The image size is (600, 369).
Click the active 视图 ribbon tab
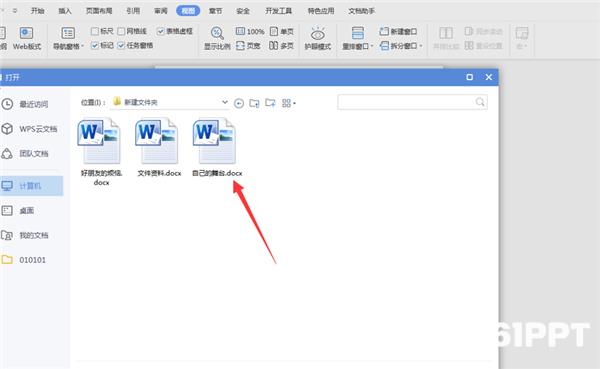pyautogui.click(x=188, y=11)
